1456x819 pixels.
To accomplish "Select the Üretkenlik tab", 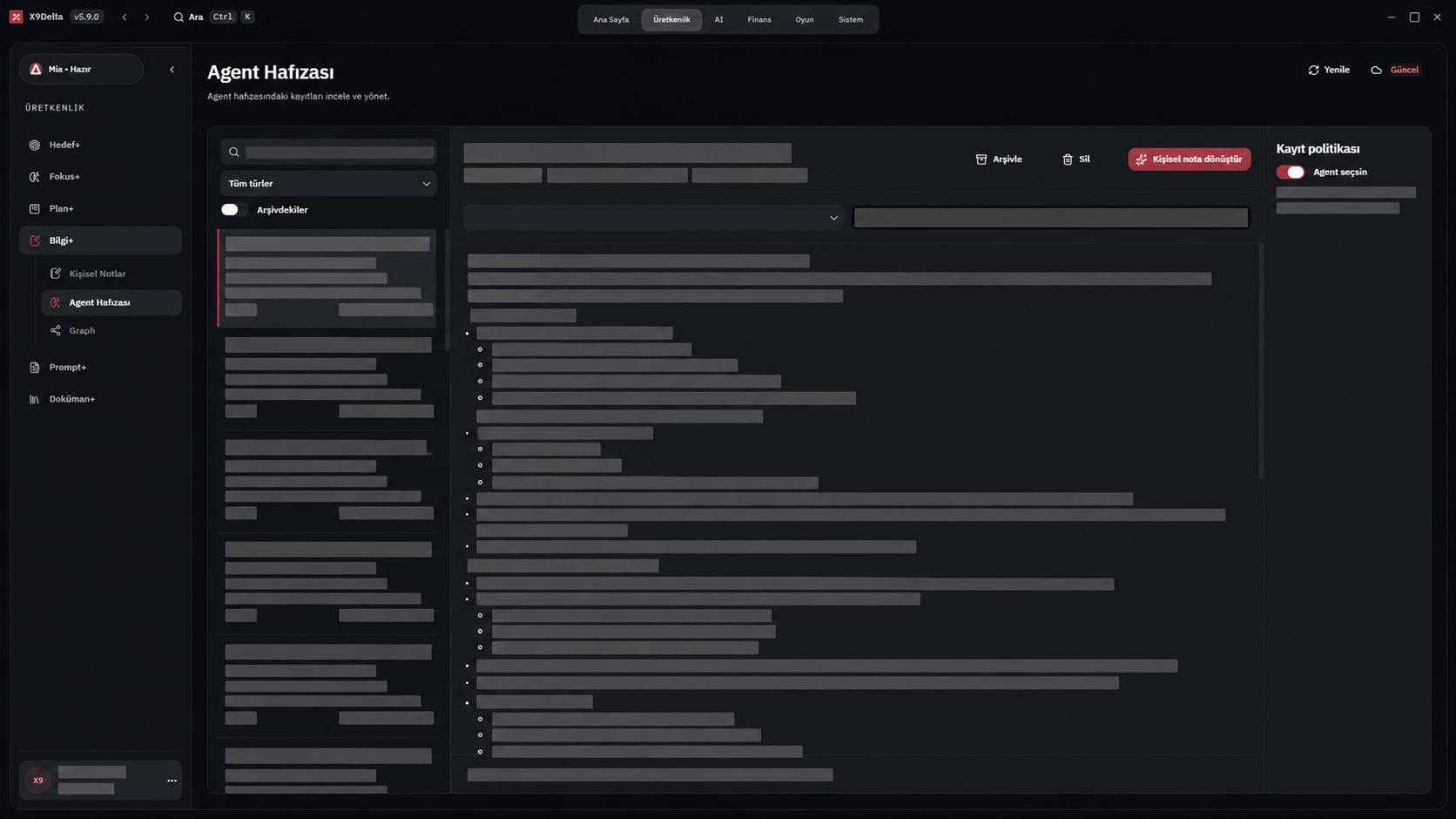I will click(671, 20).
